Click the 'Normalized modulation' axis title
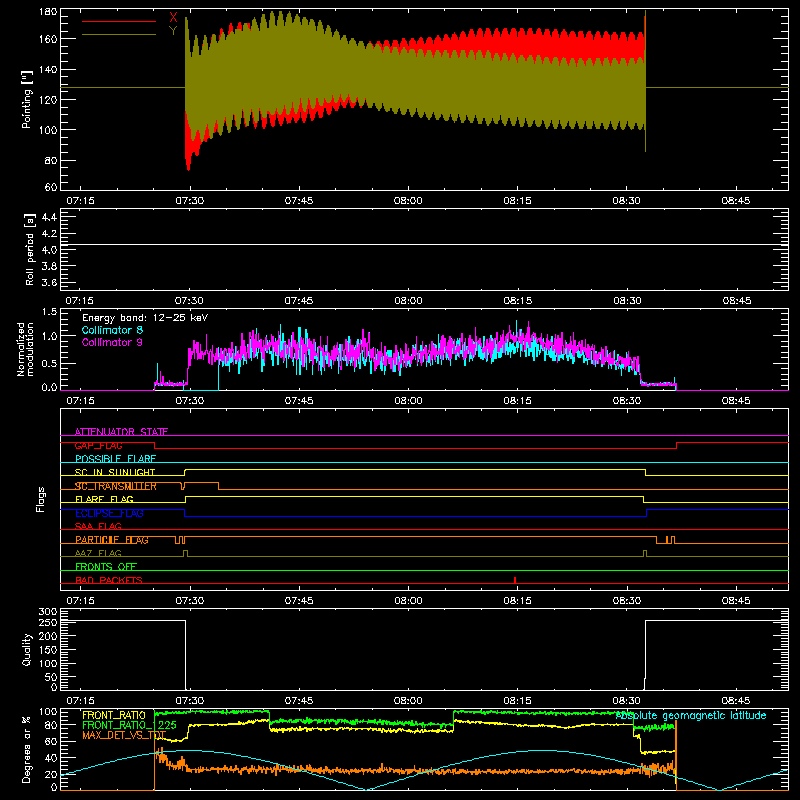The image size is (800, 800). point(26,349)
